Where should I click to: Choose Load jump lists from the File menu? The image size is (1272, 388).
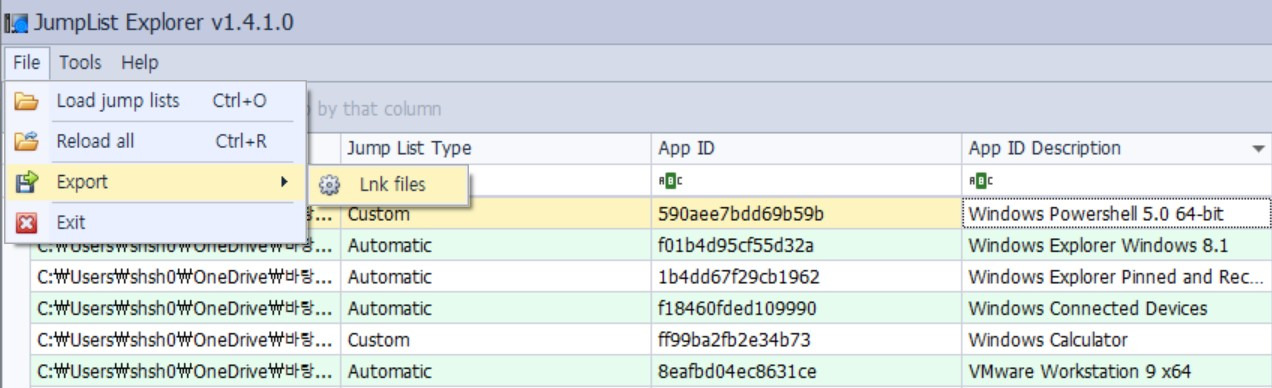coord(155,101)
